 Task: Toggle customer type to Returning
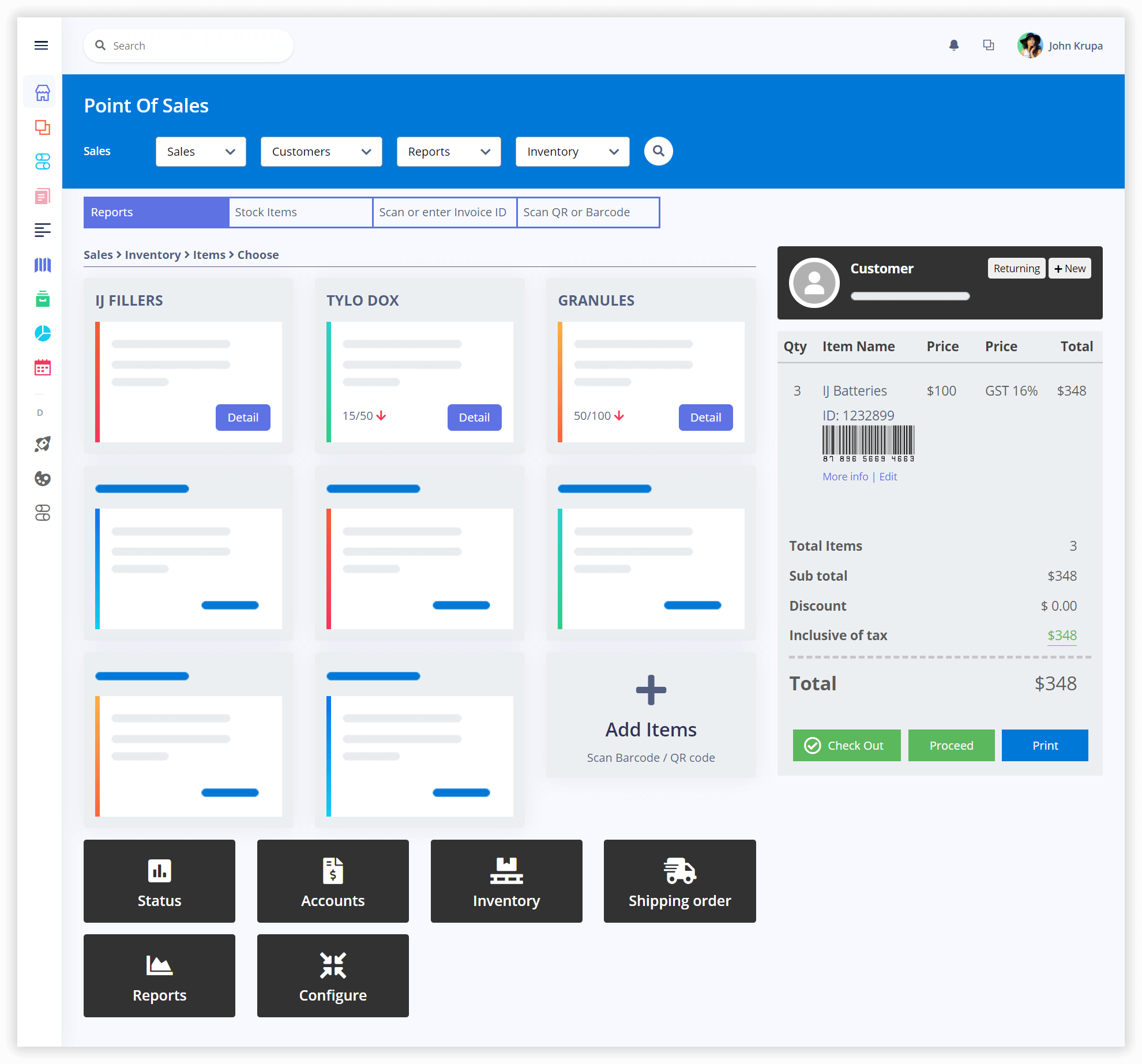coord(1017,269)
